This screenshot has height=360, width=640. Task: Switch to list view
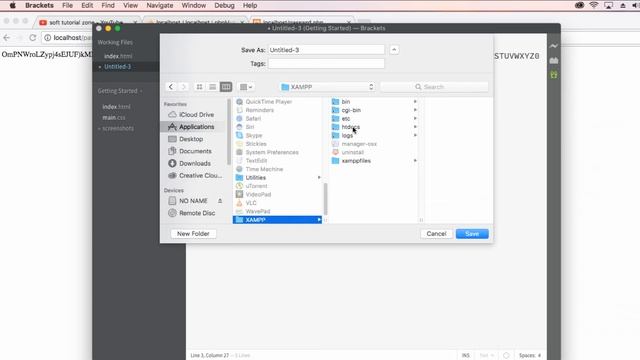[x=212, y=87]
